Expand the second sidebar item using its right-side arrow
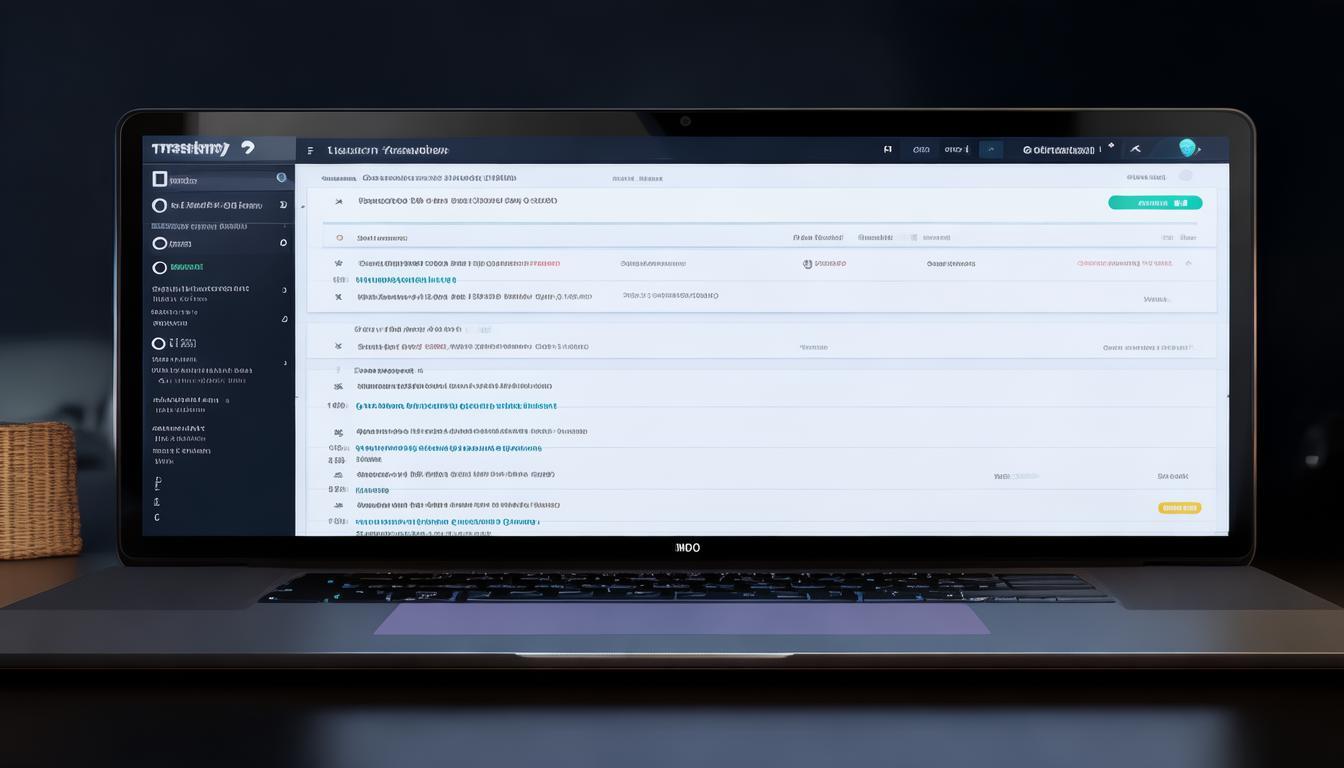The width and height of the screenshot is (1344, 768). coord(283,205)
